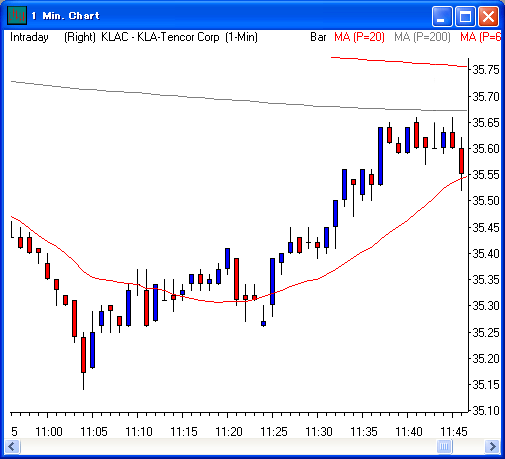Click 'KLAC - KLA-Tencor Corp' symbol text
Image resolution: width=505 pixels, height=459 pixels.
coord(160,37)
